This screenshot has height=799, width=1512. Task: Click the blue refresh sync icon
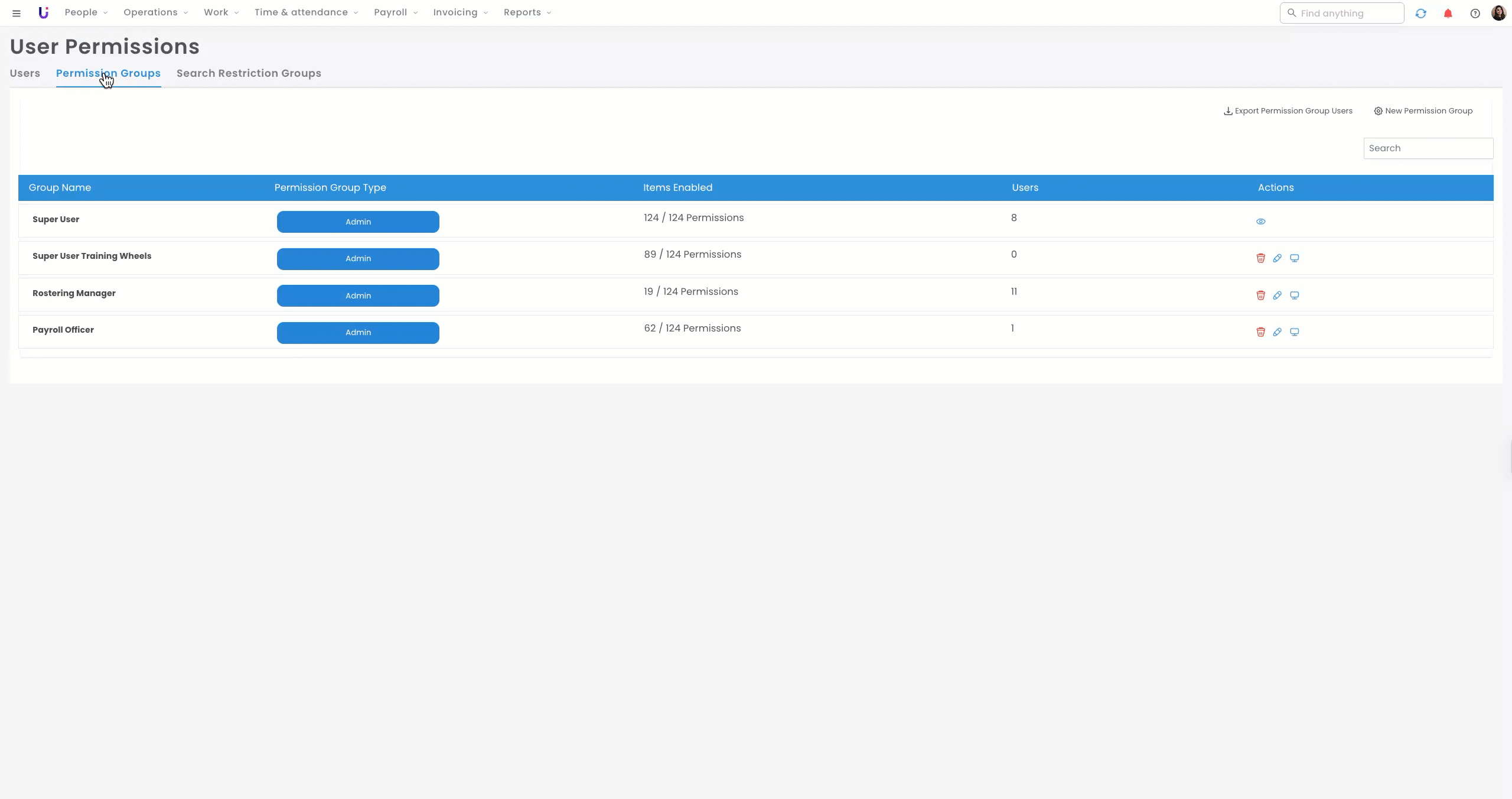pos(1420,13)
